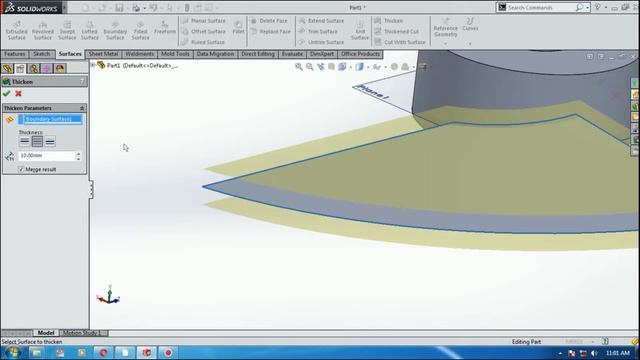Open the PropertyManager tab
The height and width of the screenshot is (360, 640).
click(x=20, y=68)
